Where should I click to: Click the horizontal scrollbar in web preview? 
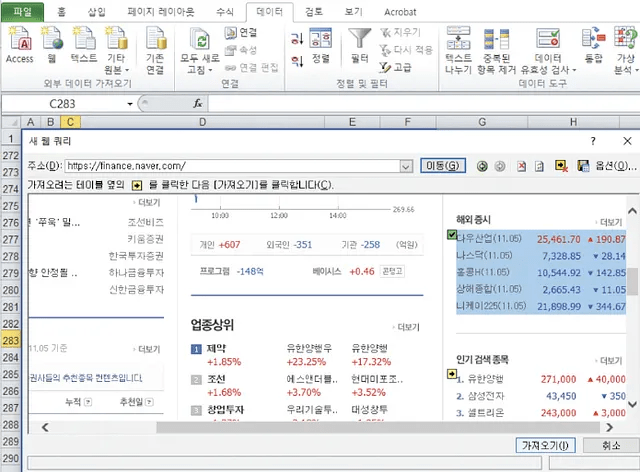click(x=300, y=427)
